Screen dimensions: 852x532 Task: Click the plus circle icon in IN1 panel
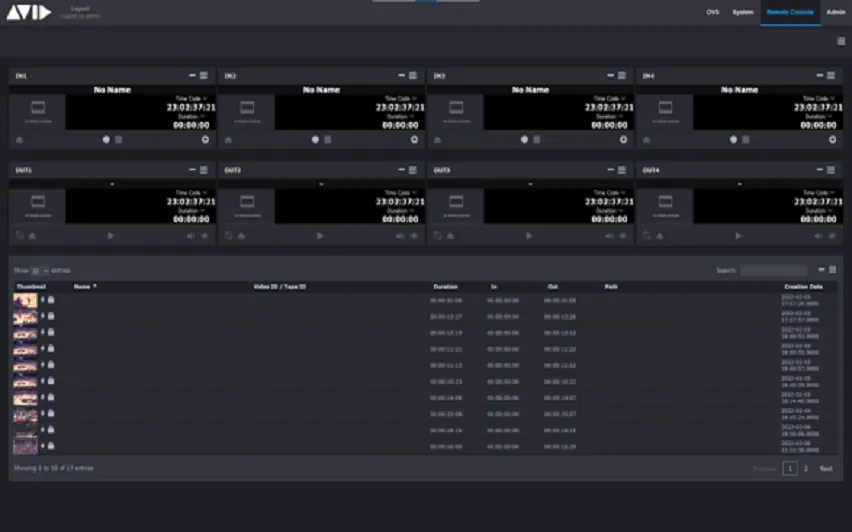pyautogui.click(x=205, y=140)
